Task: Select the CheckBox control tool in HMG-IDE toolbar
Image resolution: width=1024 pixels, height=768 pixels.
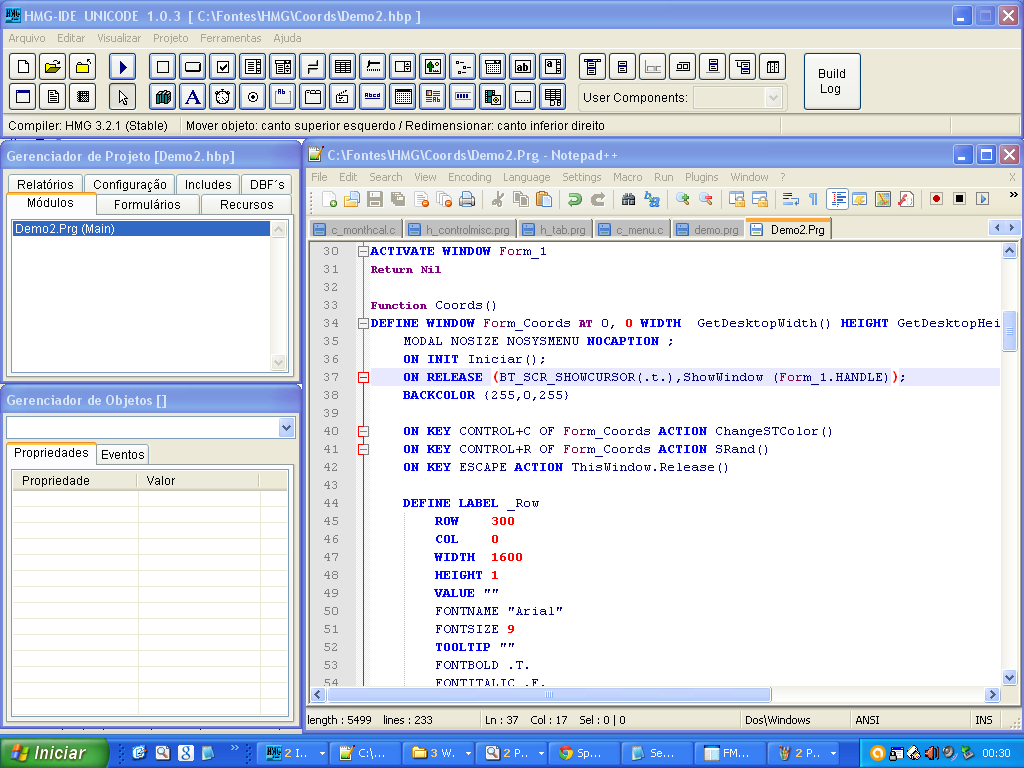Action: tap(224, 67)
